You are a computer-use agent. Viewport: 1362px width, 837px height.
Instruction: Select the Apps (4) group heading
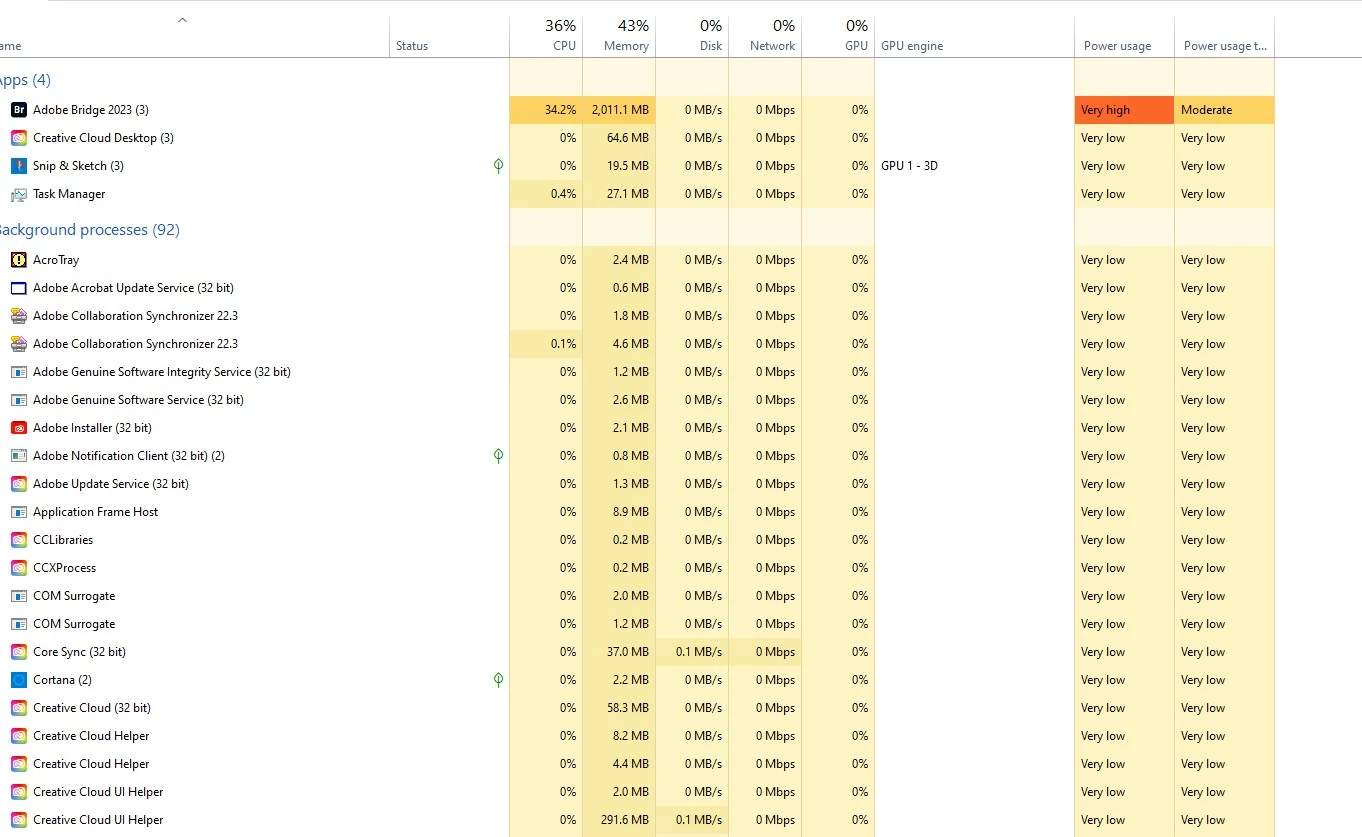(x=24, y=80)
